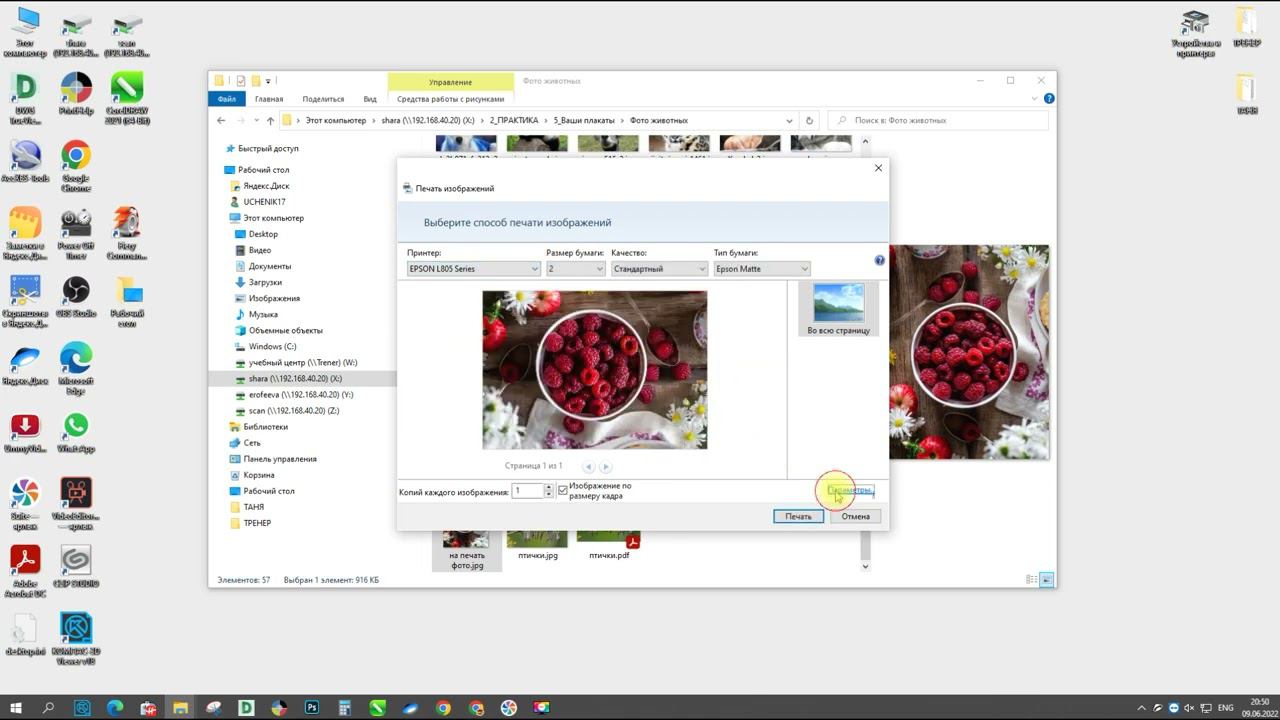Open the Файл tab in Explorer ribbon
Viewport: 1280px width, 720px height.
(226, 99)
